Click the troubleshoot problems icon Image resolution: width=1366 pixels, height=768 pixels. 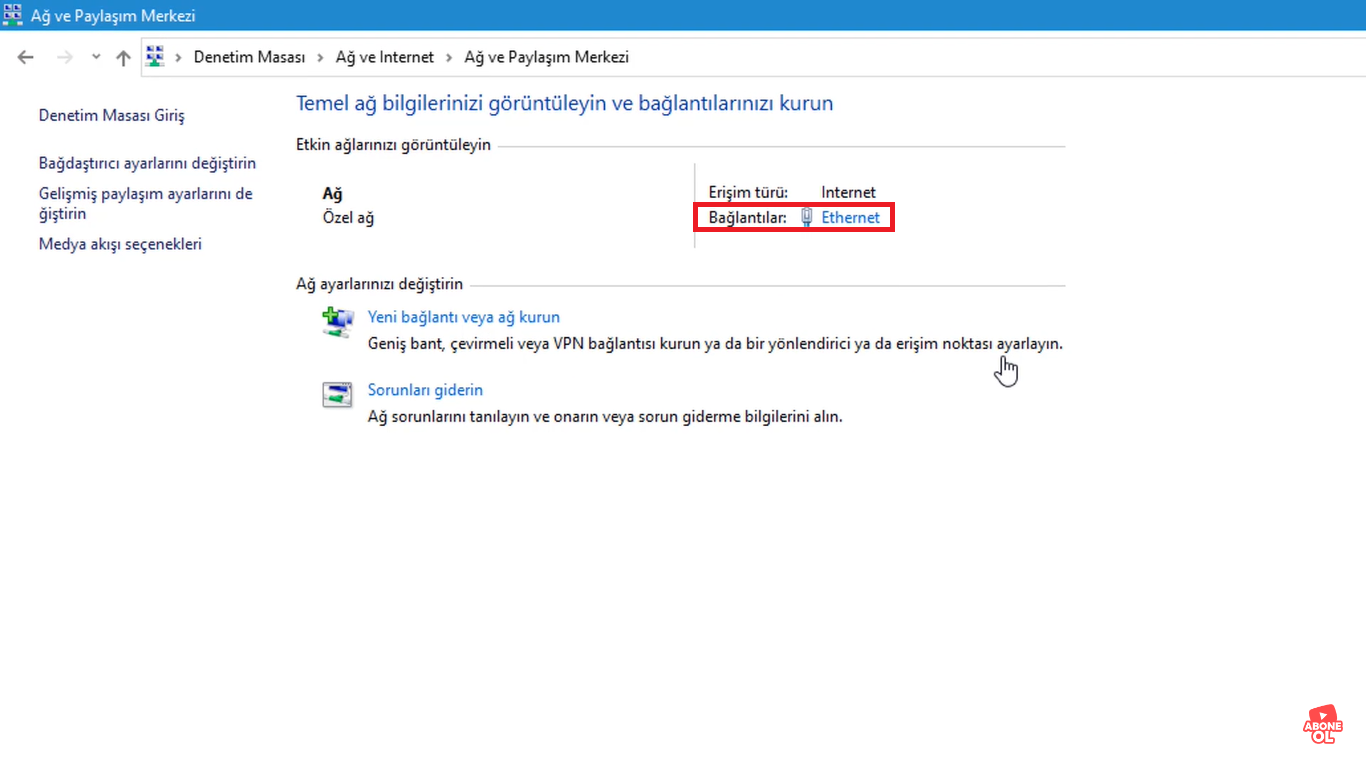338,394
